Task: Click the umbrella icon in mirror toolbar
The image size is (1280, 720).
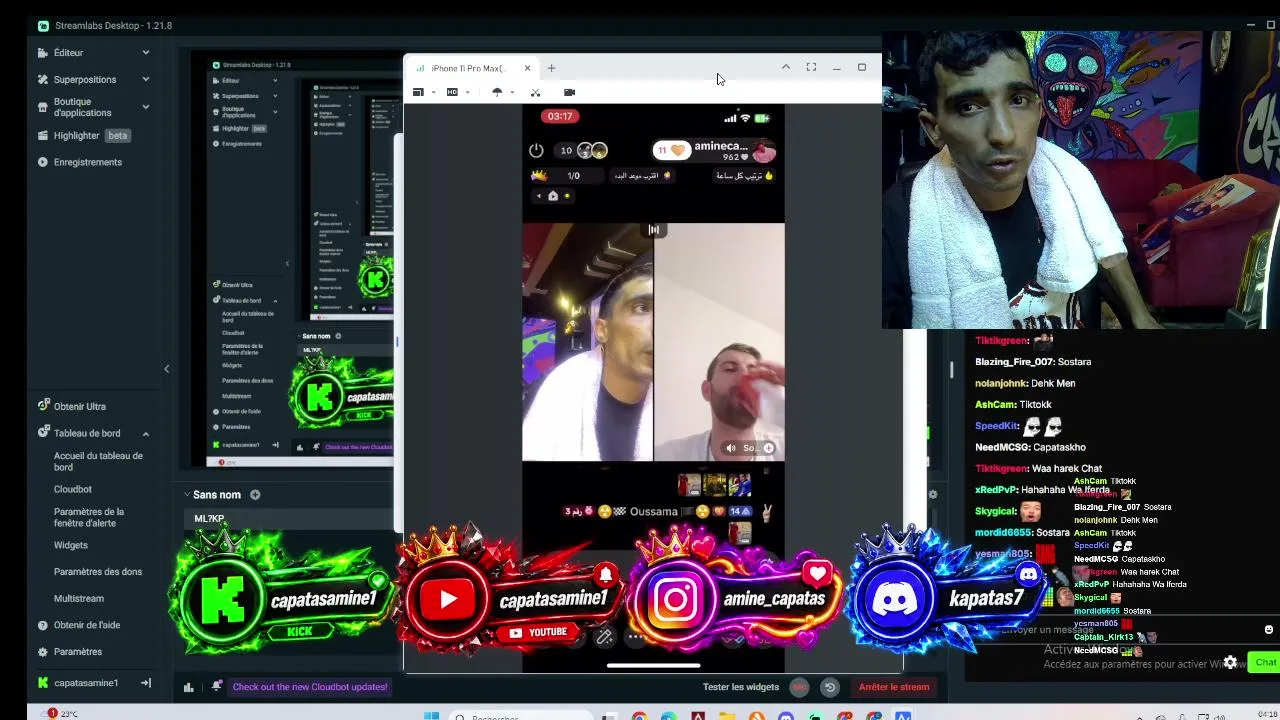Action: pyautogui.click(x=497, y=92)
